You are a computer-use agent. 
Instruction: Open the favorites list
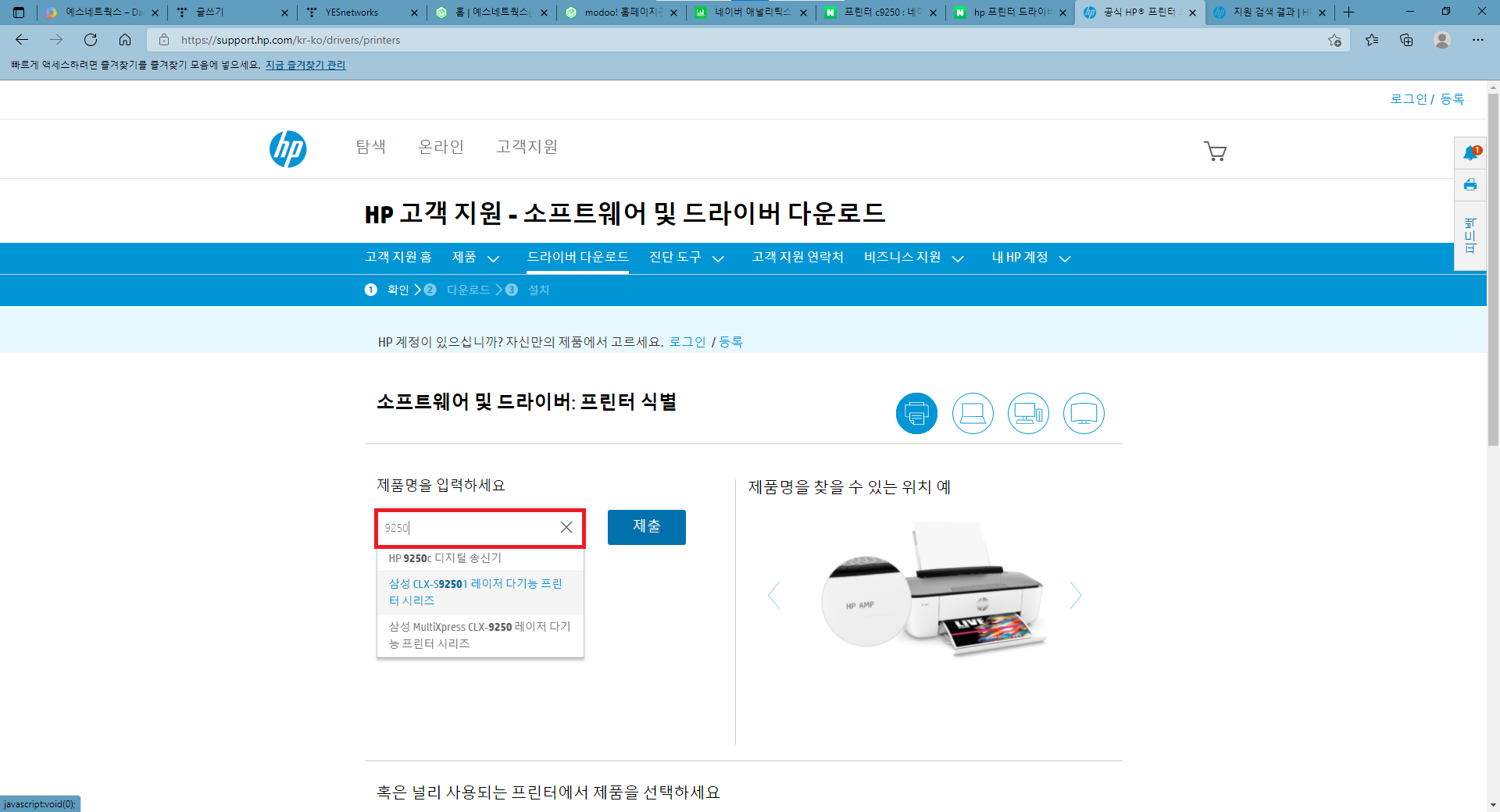(x=1372, y=40)
